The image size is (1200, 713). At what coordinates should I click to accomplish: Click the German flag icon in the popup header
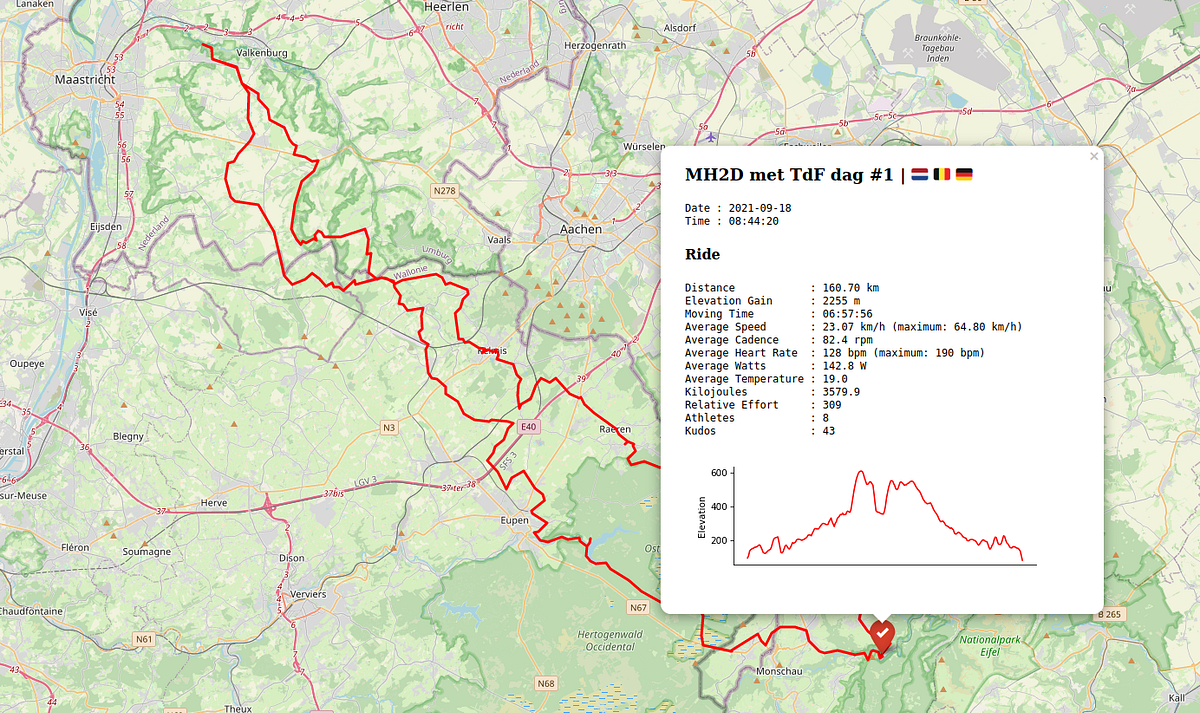(962, 174)
